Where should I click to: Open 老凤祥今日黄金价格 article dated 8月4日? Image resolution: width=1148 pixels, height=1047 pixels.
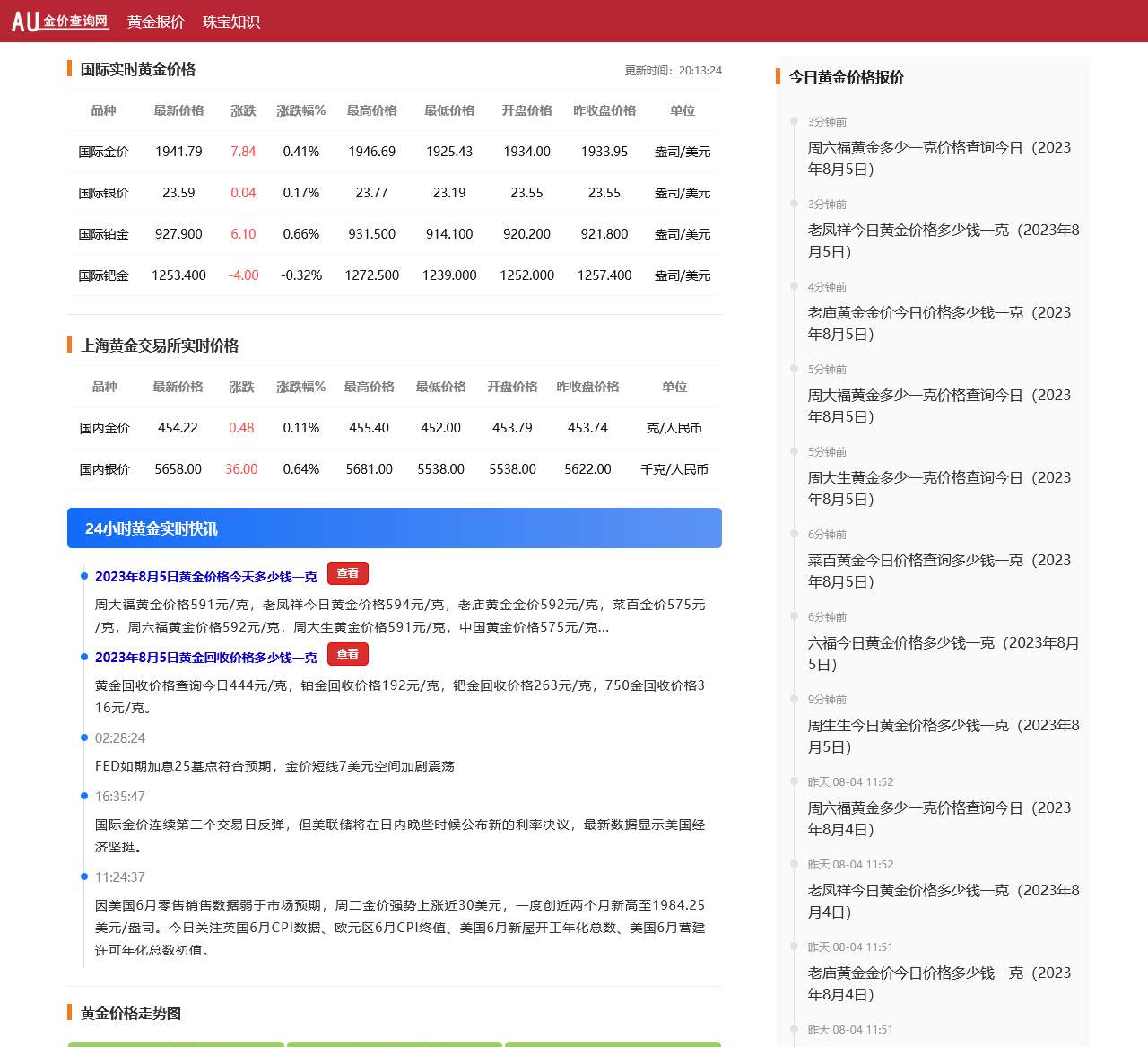[x=943, y=901]
